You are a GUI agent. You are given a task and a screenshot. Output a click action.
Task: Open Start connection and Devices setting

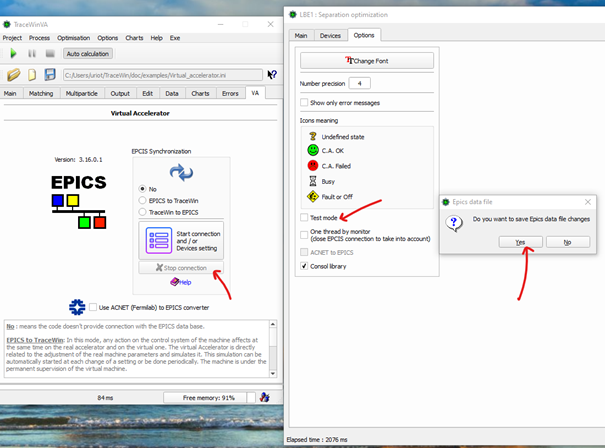[x=181, y=240]
